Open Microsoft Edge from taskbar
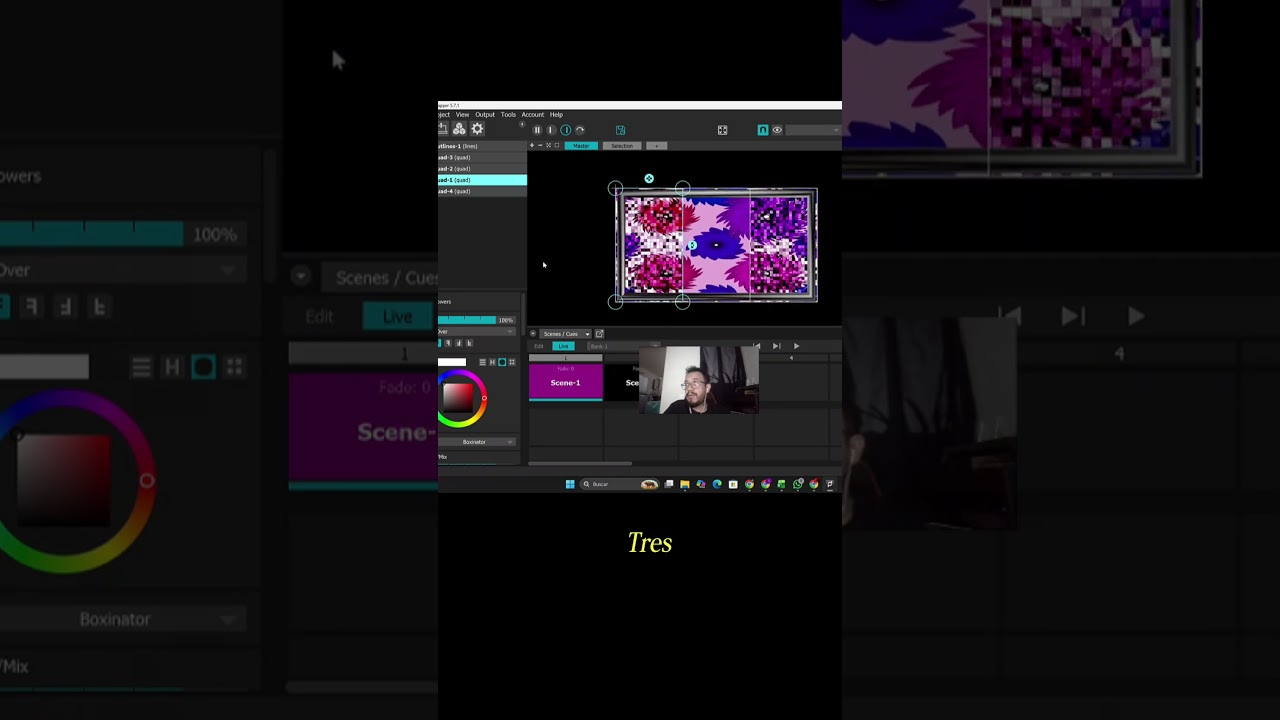The image size is (1280, 720). 717,484
